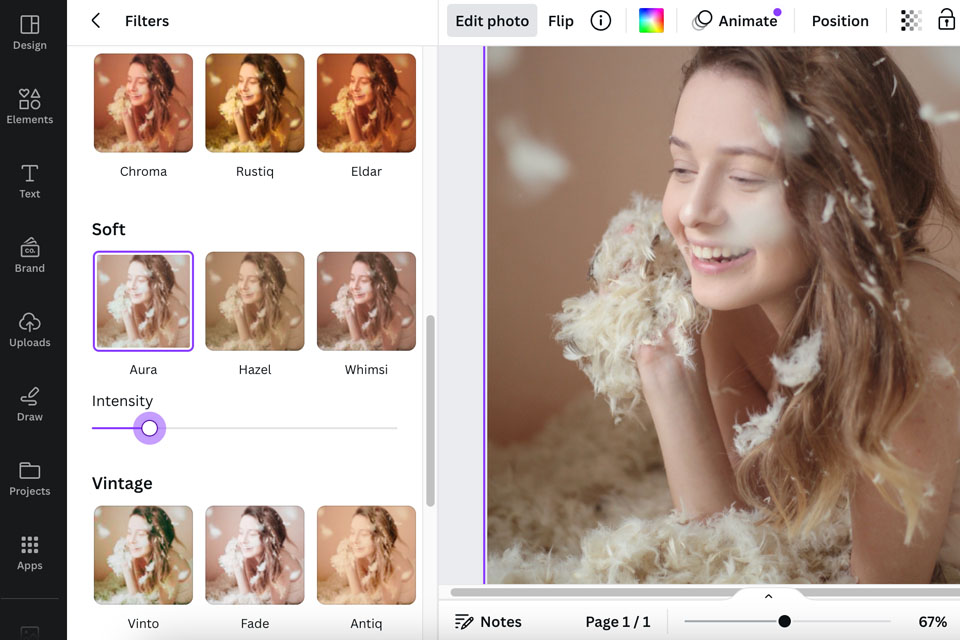Click the Soft section heading

coord(108,229)
